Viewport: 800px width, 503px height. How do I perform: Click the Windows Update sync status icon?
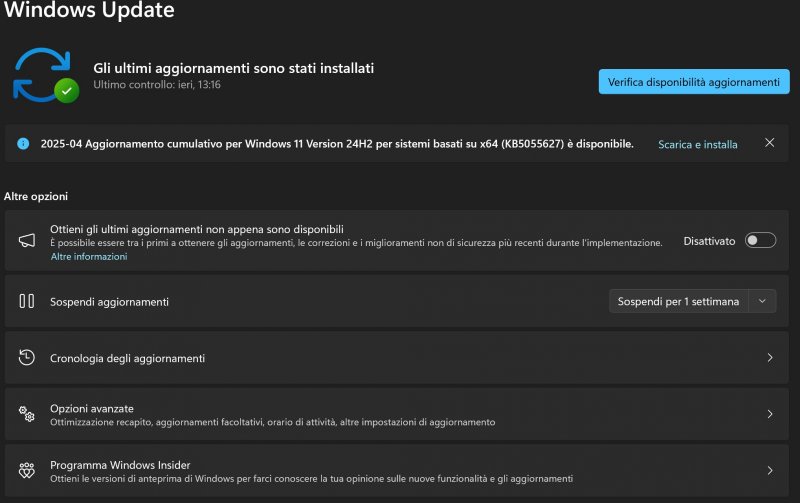[46, 75]
